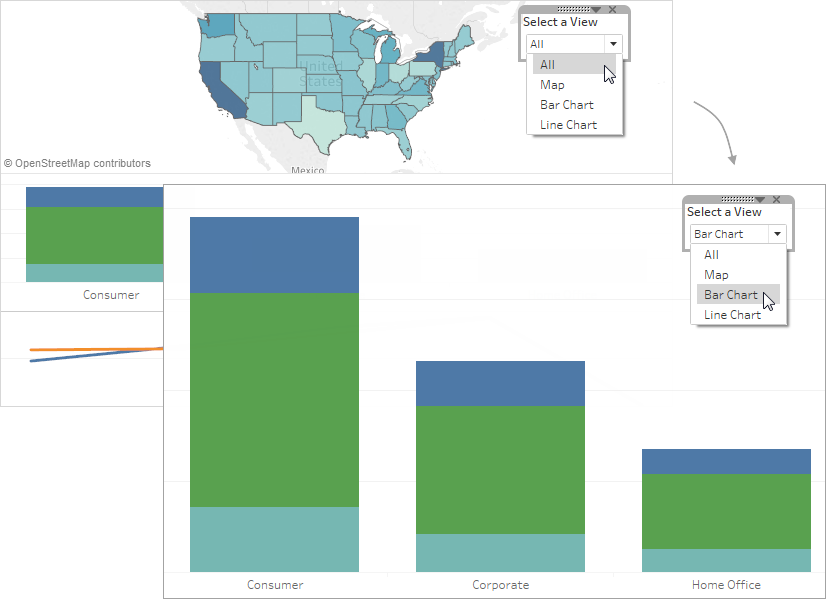Click the green segment of the Corporate bar

point(500,470)
